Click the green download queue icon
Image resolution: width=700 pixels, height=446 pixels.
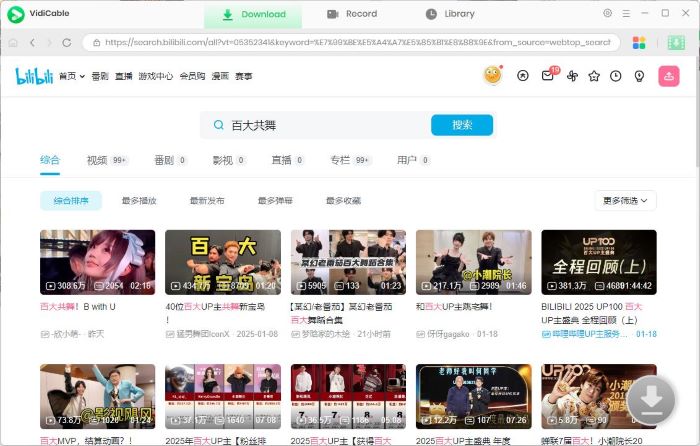point(676,43)
